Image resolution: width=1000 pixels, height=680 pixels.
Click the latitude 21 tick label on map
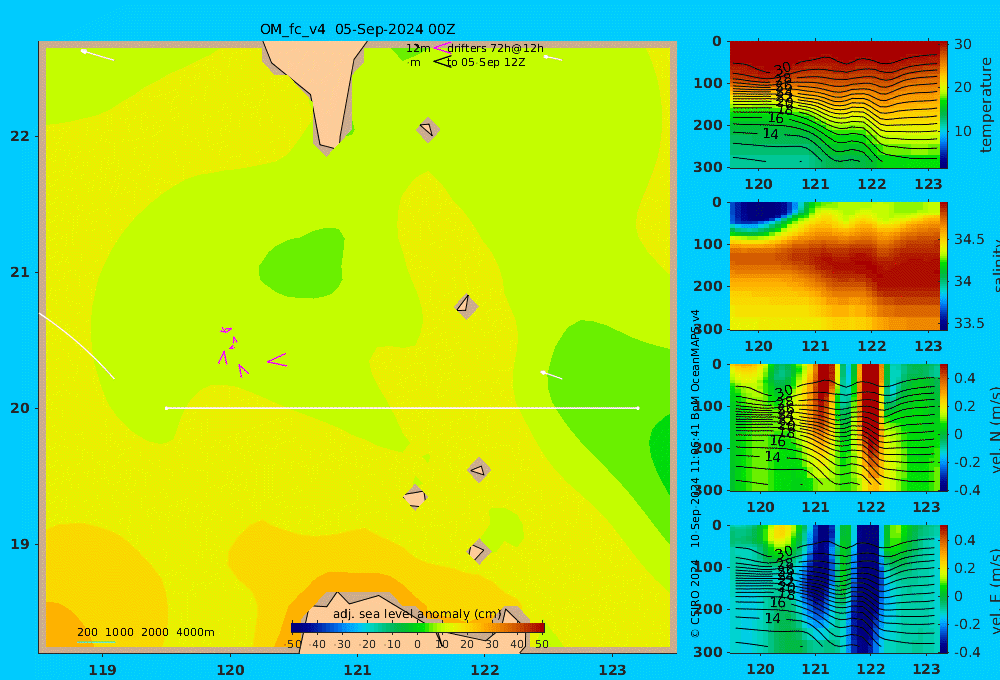coord(20,272)
